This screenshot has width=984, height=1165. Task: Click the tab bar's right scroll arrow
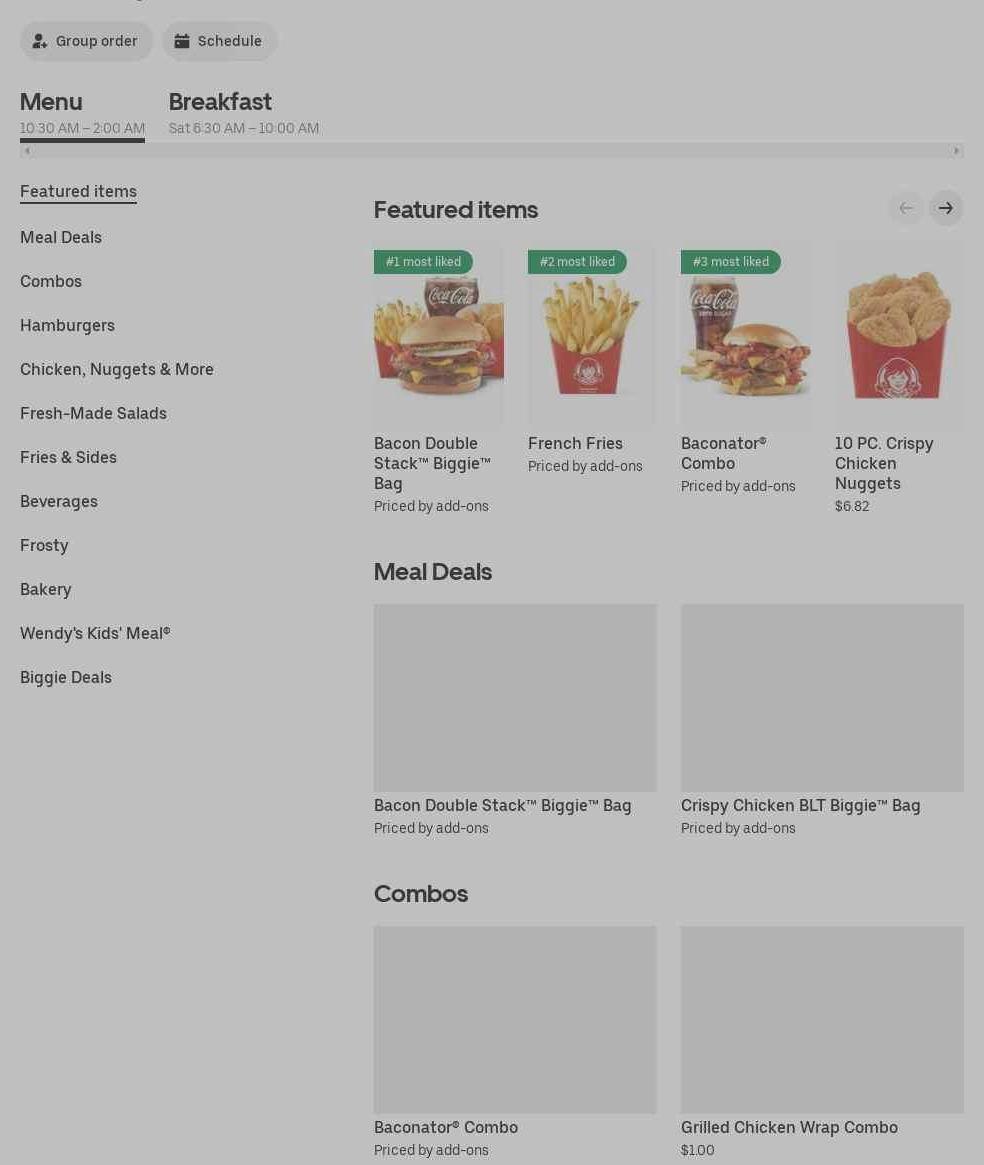[957, 151]
